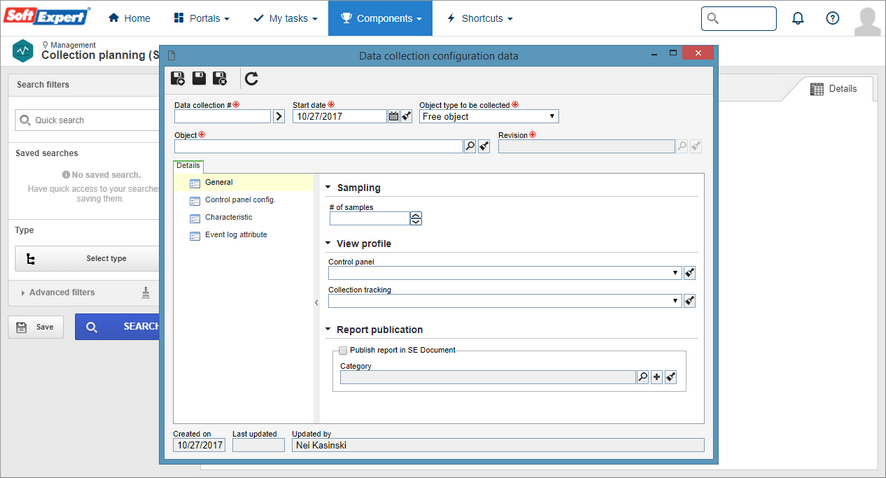Select General in the details tree

point(244,182)
